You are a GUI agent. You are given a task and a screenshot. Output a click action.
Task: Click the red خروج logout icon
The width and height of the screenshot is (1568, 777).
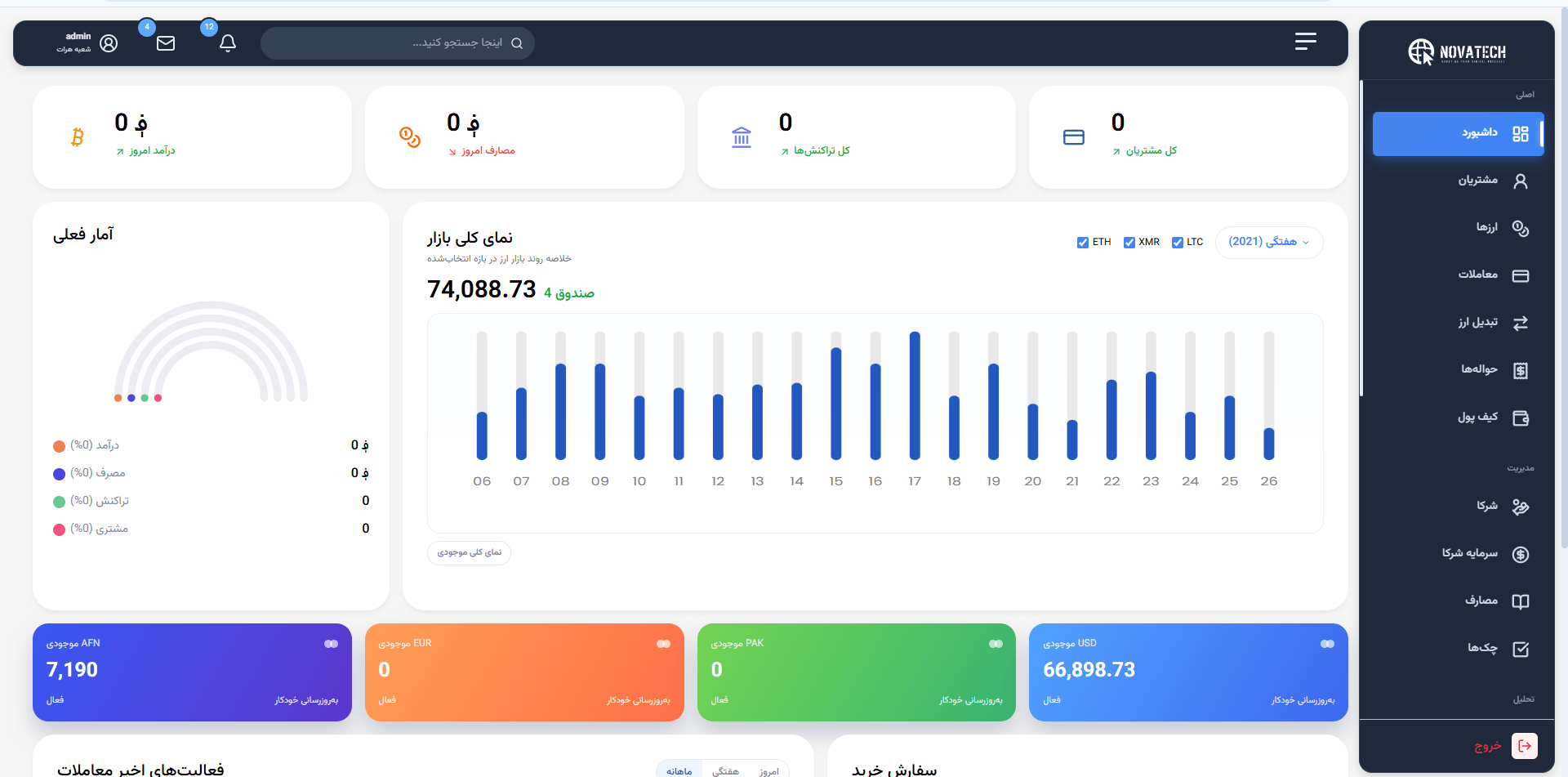[1525, 746]
